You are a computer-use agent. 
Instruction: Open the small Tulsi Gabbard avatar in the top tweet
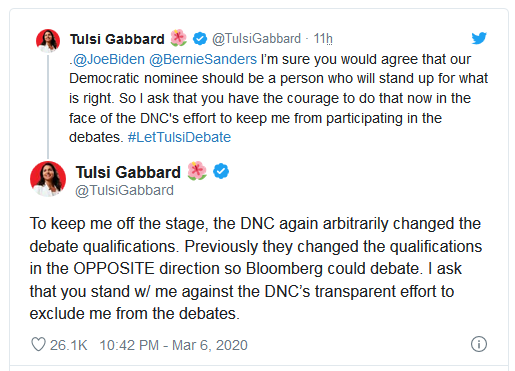(48, 41)
